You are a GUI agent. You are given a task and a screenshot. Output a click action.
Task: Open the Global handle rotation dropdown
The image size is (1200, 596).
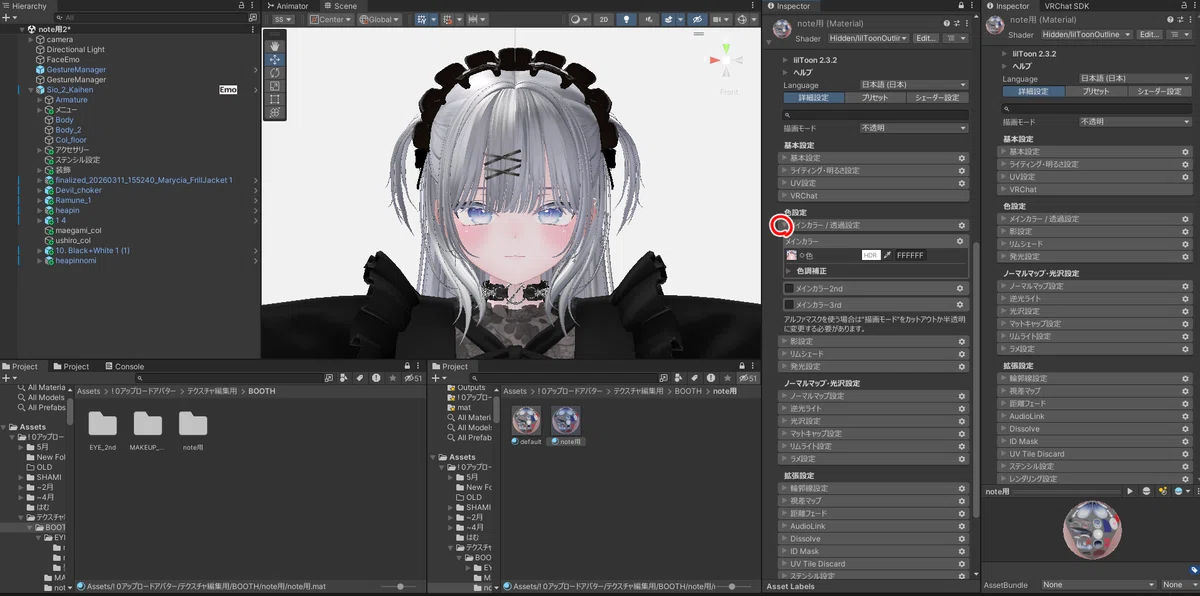tap(379, 19)
